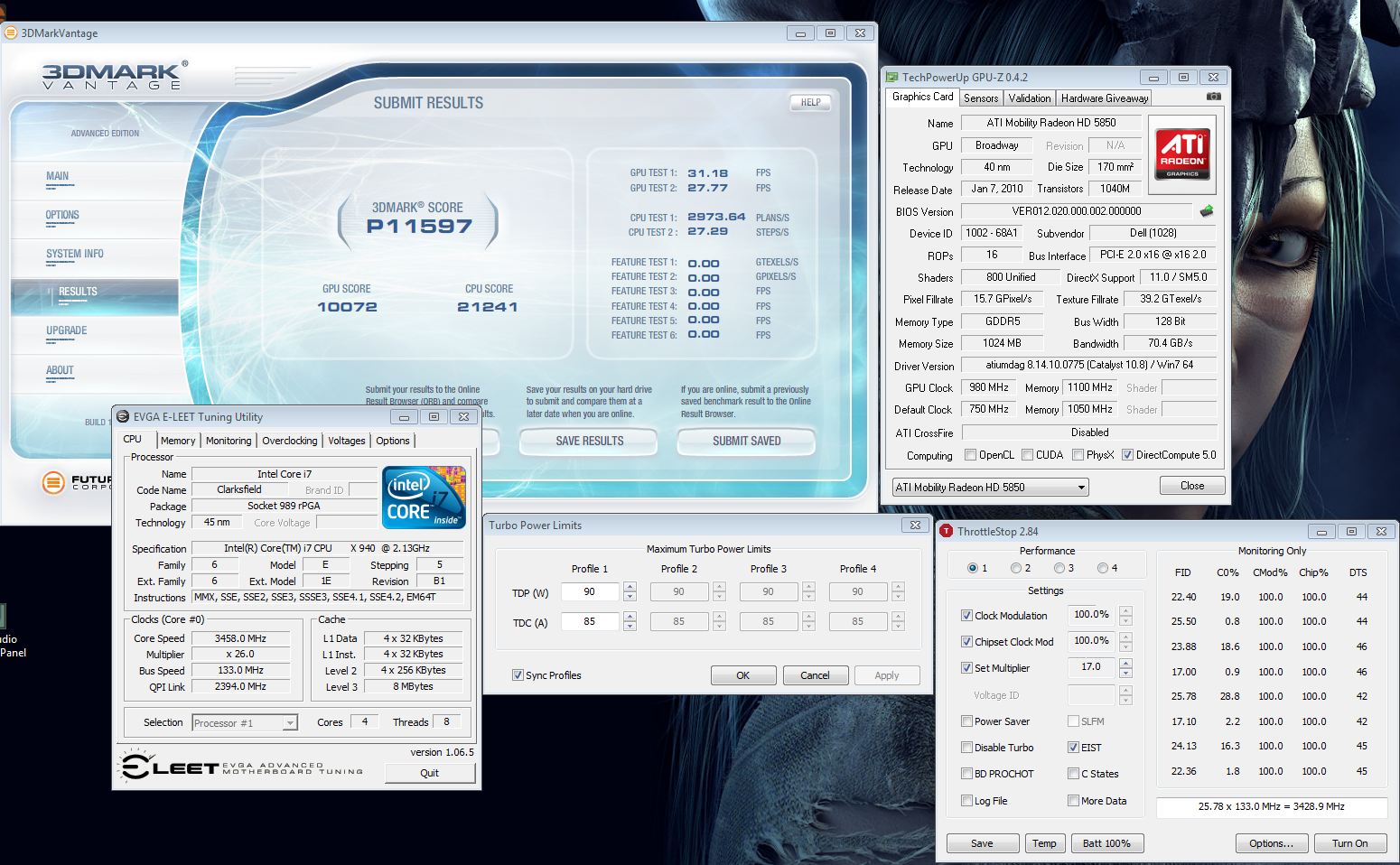The height and width of the screenshot is (865, 1400).
Task: Click Close button in GPU-Z
Action: [1192, 486]
